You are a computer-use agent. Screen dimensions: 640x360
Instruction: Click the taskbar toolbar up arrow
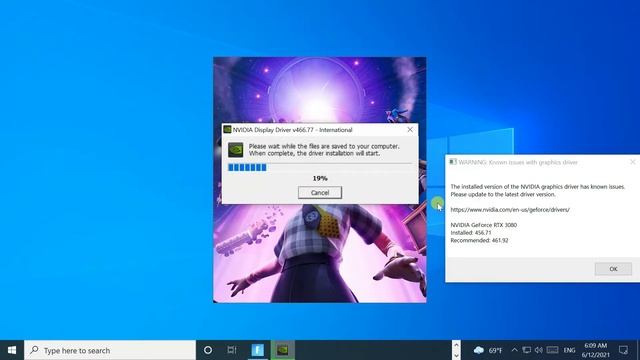456,345
